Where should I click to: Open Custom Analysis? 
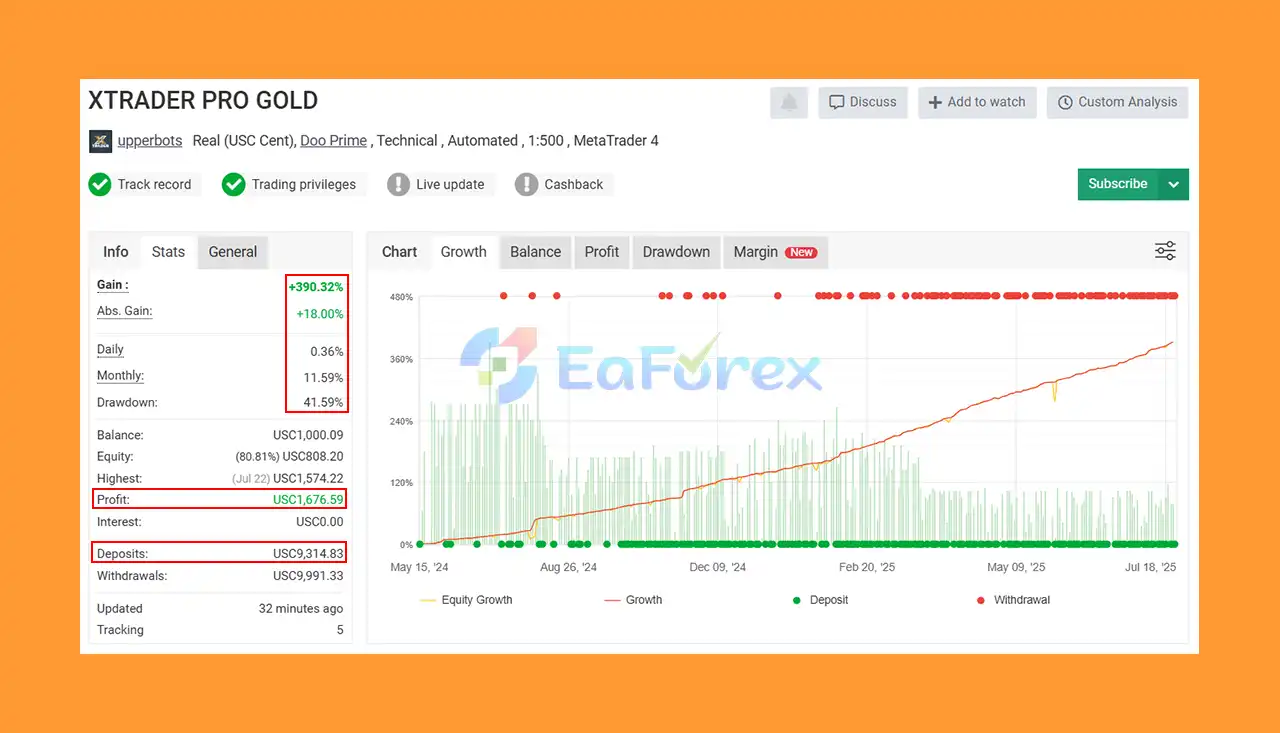pos(1117,102)
